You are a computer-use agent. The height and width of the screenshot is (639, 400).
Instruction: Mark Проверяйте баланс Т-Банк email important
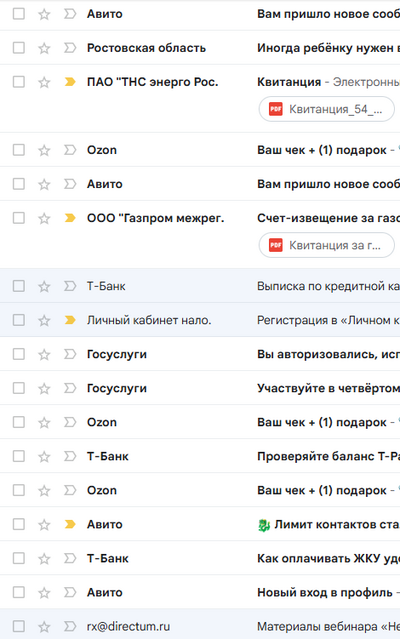[70, 456]
